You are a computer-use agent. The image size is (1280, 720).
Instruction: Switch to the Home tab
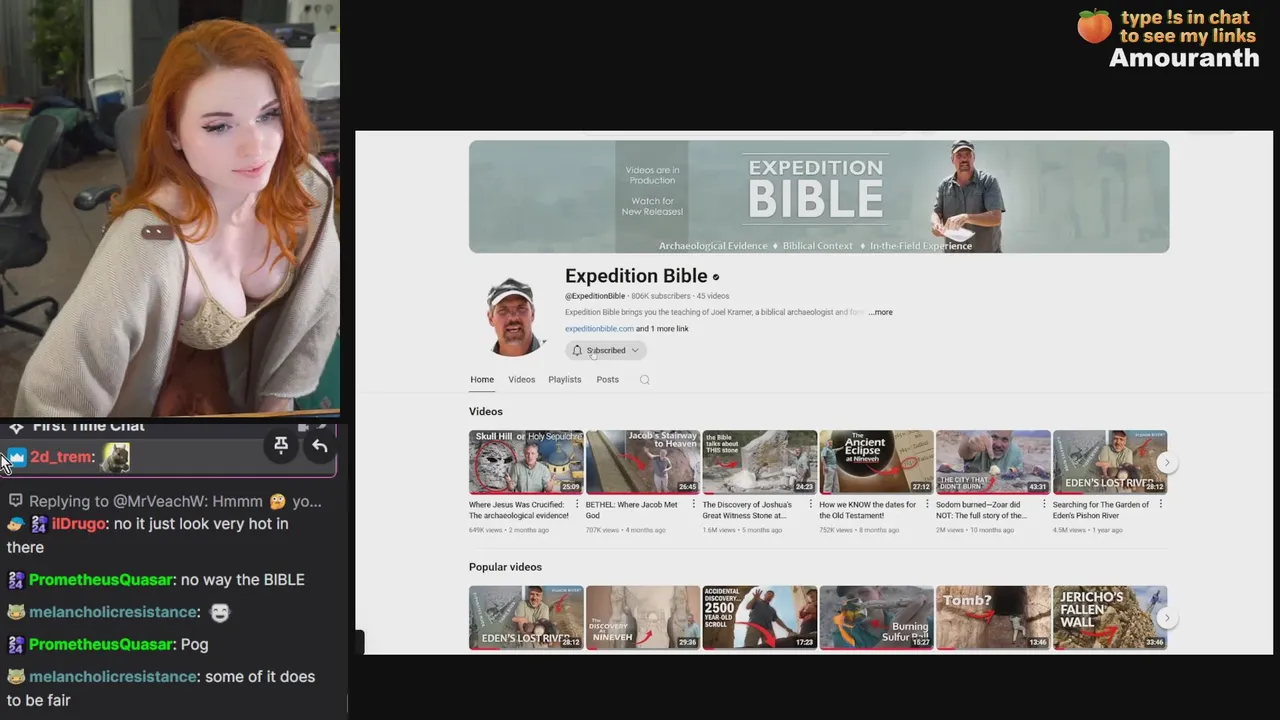(x=482, y=379)
